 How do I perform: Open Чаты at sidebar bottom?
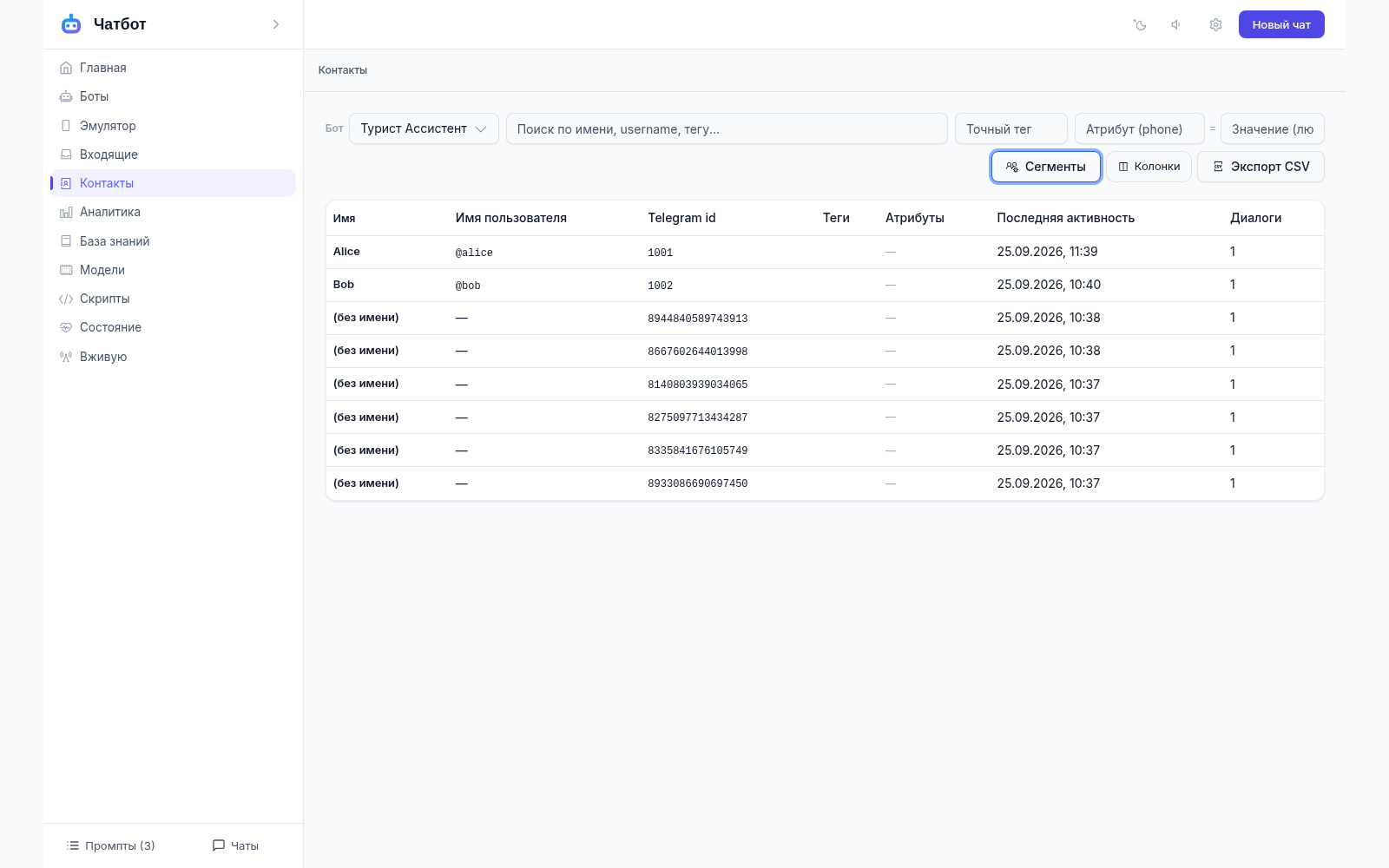pos(235,845)
